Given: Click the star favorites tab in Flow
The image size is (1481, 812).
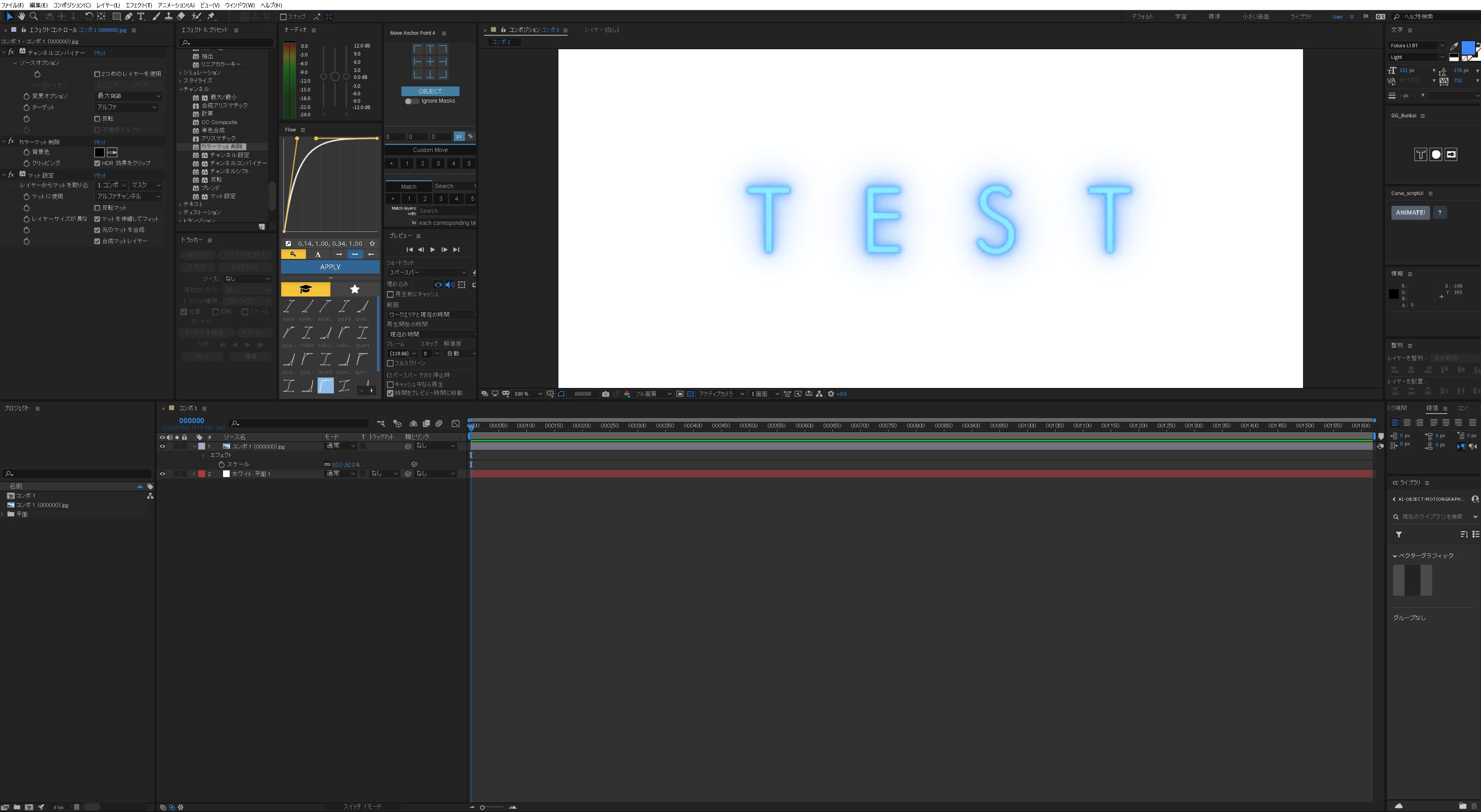Looking at the screenshot, I should pyautogui.click(x=355, y=289).
